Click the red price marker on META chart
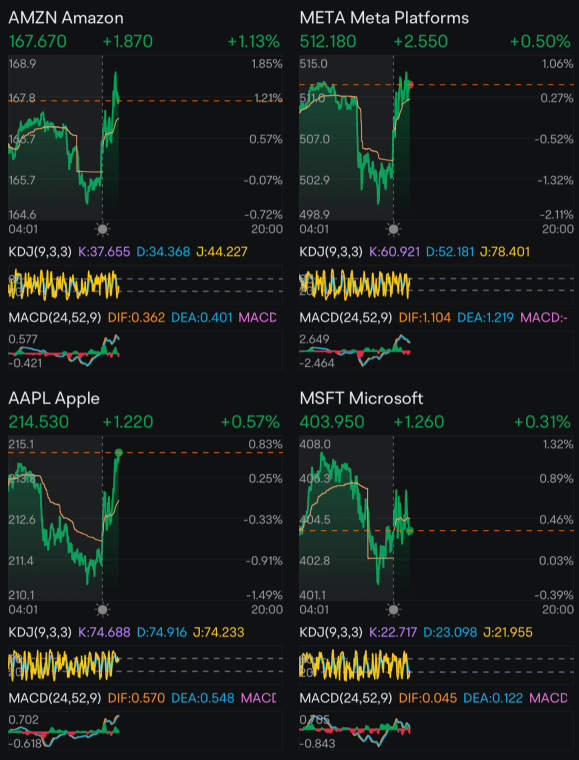This screenshot has height=760, width=579. point(411,85)
